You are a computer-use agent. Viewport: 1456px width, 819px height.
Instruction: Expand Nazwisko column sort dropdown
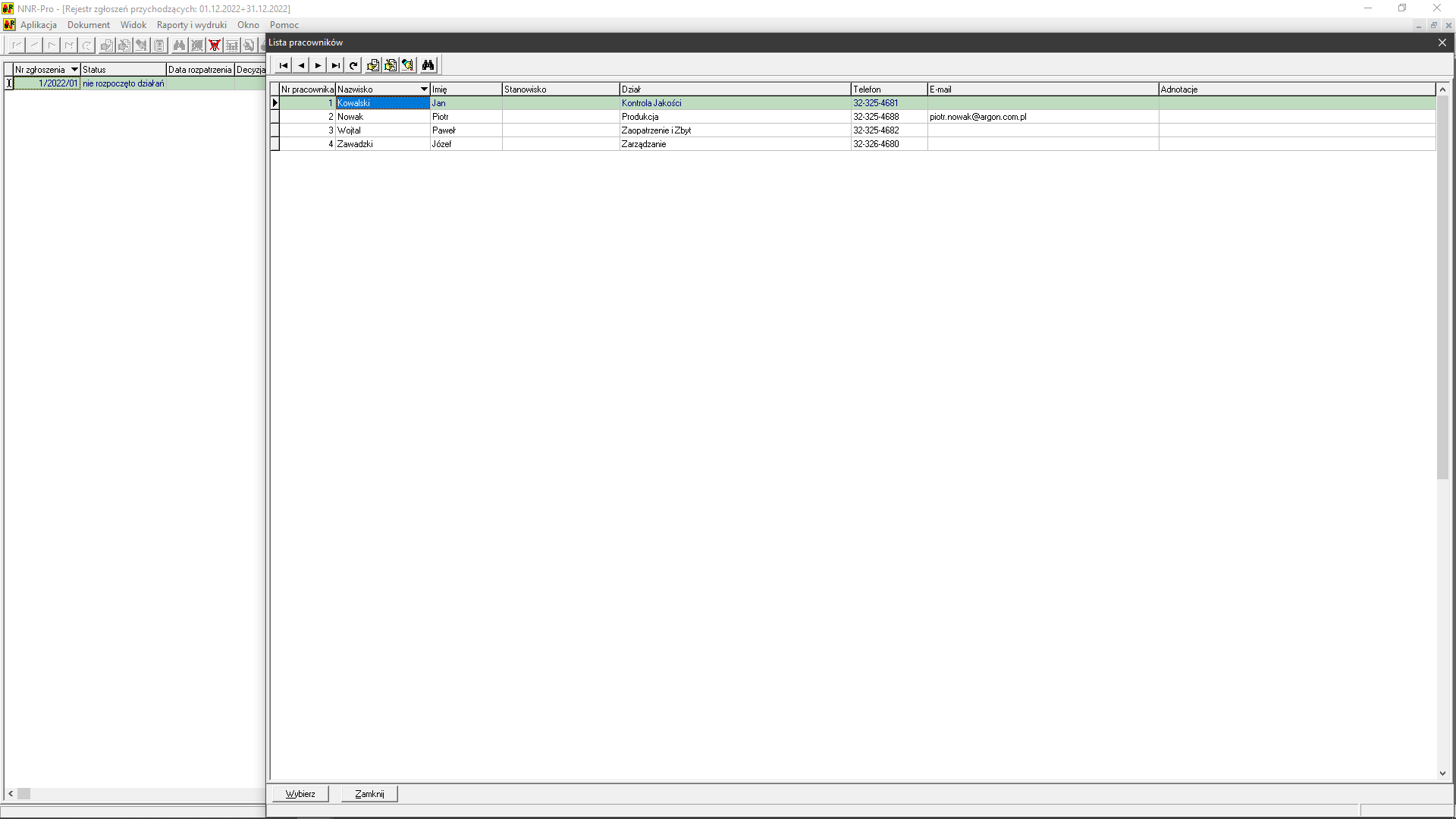coord(424,89)
